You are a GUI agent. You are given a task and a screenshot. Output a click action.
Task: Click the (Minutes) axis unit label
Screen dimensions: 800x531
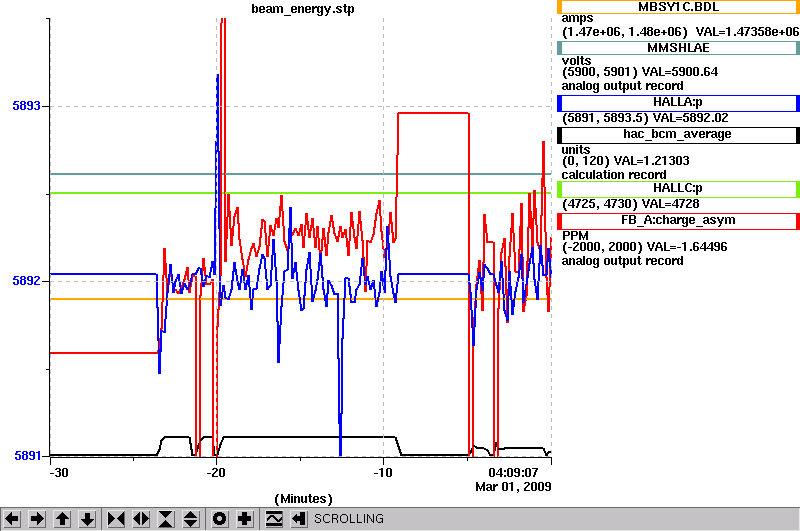point(303,499)
